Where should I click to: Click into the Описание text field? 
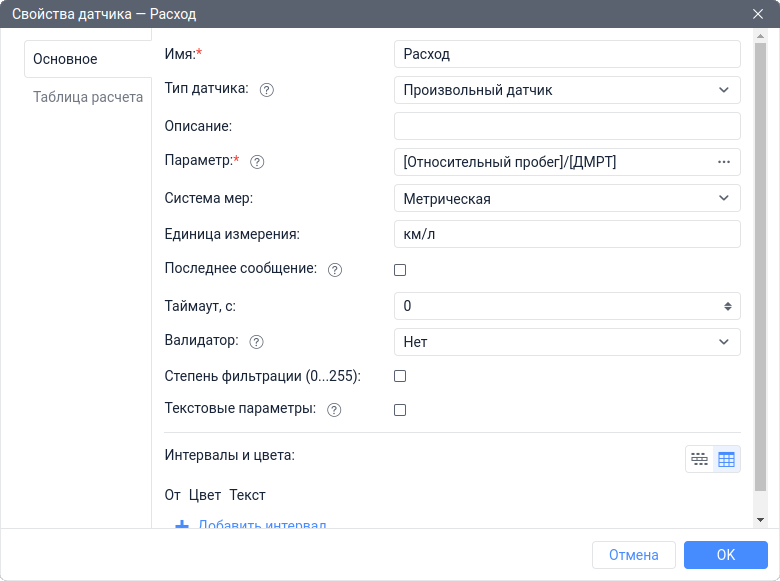(x=567, y=126)
